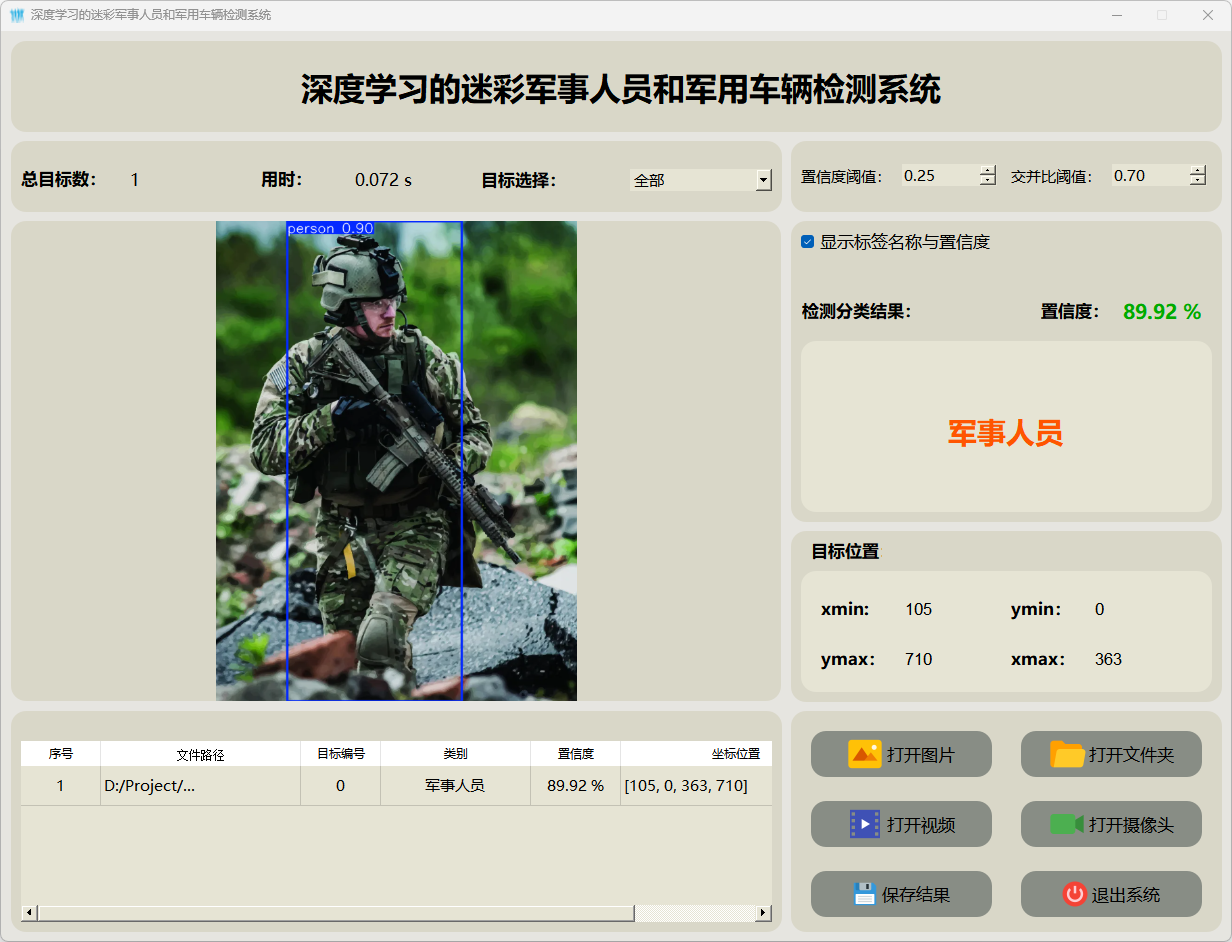Click the green camera icon
1232x942 pixels.
pyautogui.click(x=1066, y=824)
